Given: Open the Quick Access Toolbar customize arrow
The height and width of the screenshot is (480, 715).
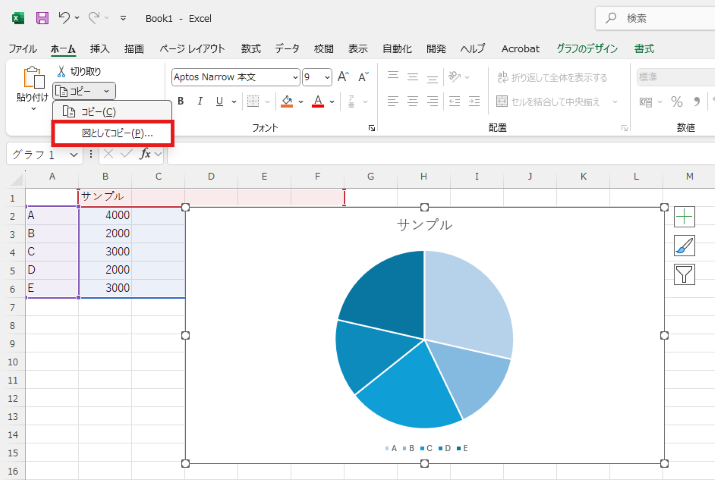Looking at the screenshot, I should pos(123,18).
